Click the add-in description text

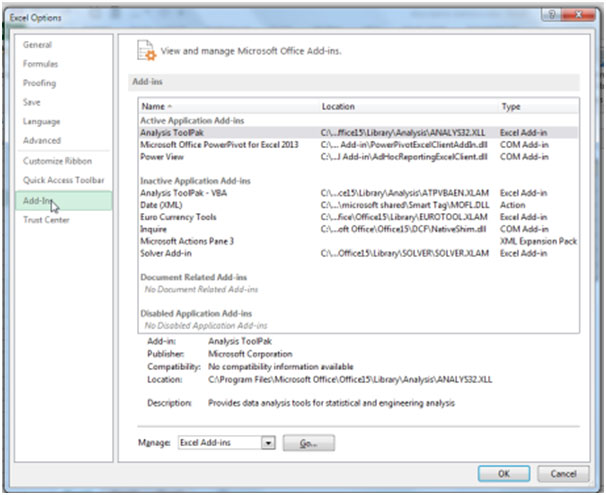331,403
